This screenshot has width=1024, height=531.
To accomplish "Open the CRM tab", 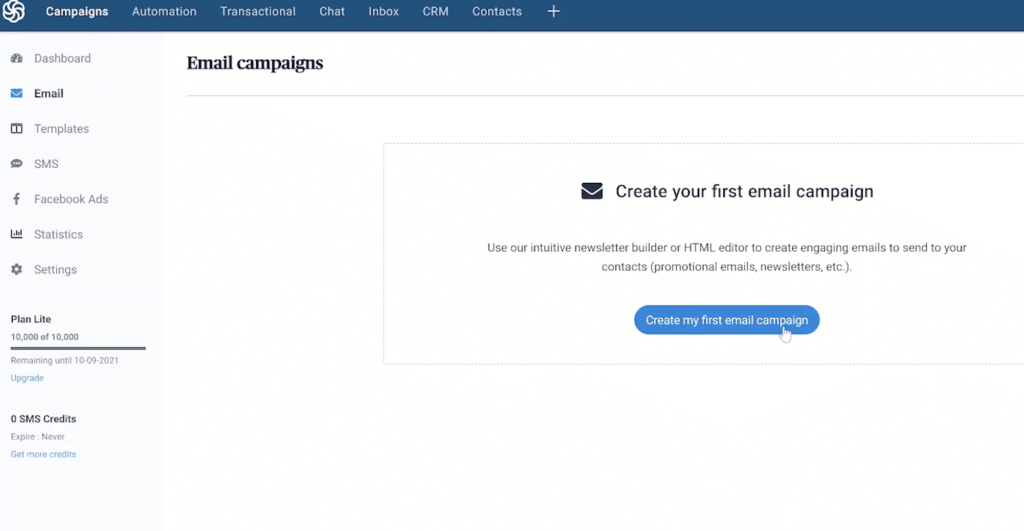I will pyautogui.click(x=436, y=12).
